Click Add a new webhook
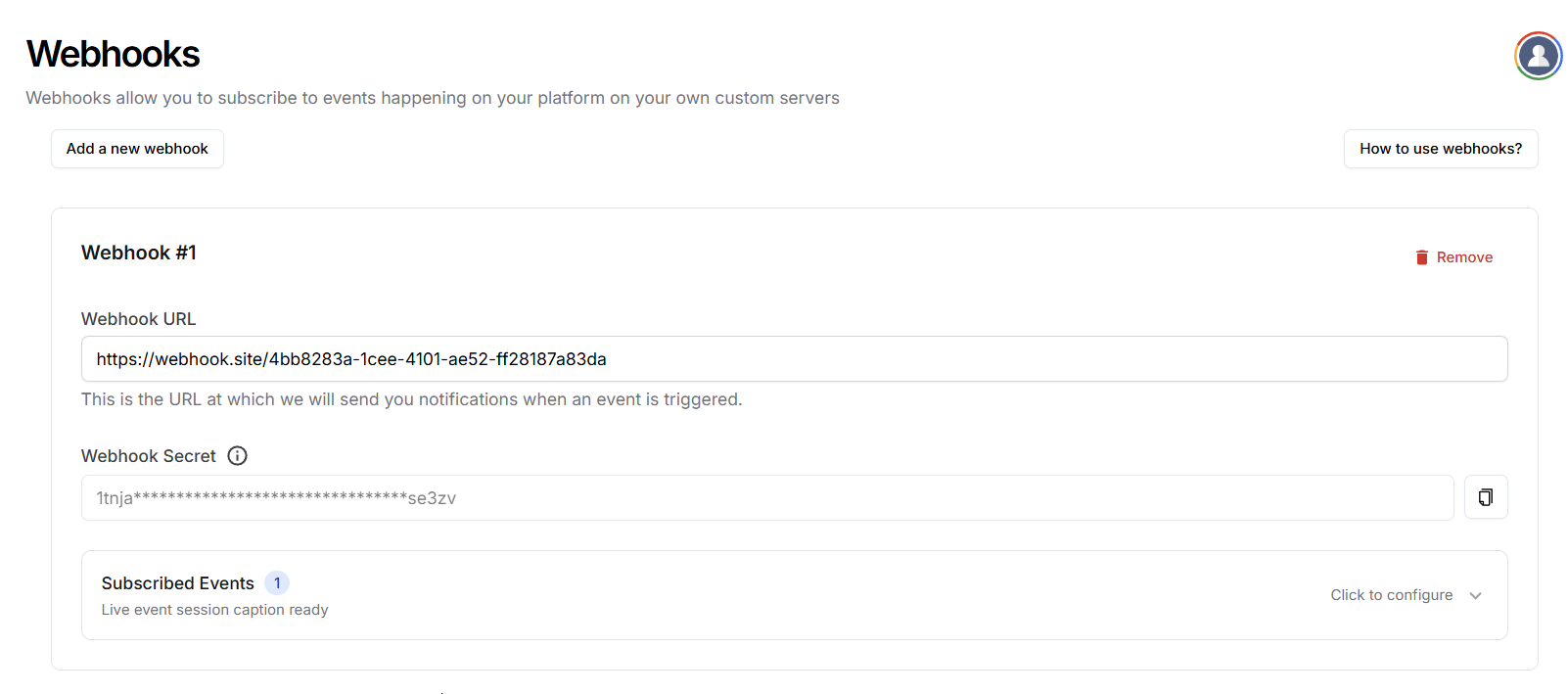The height and width of the screenshot is (694, 1568). (x=137, y=149)
